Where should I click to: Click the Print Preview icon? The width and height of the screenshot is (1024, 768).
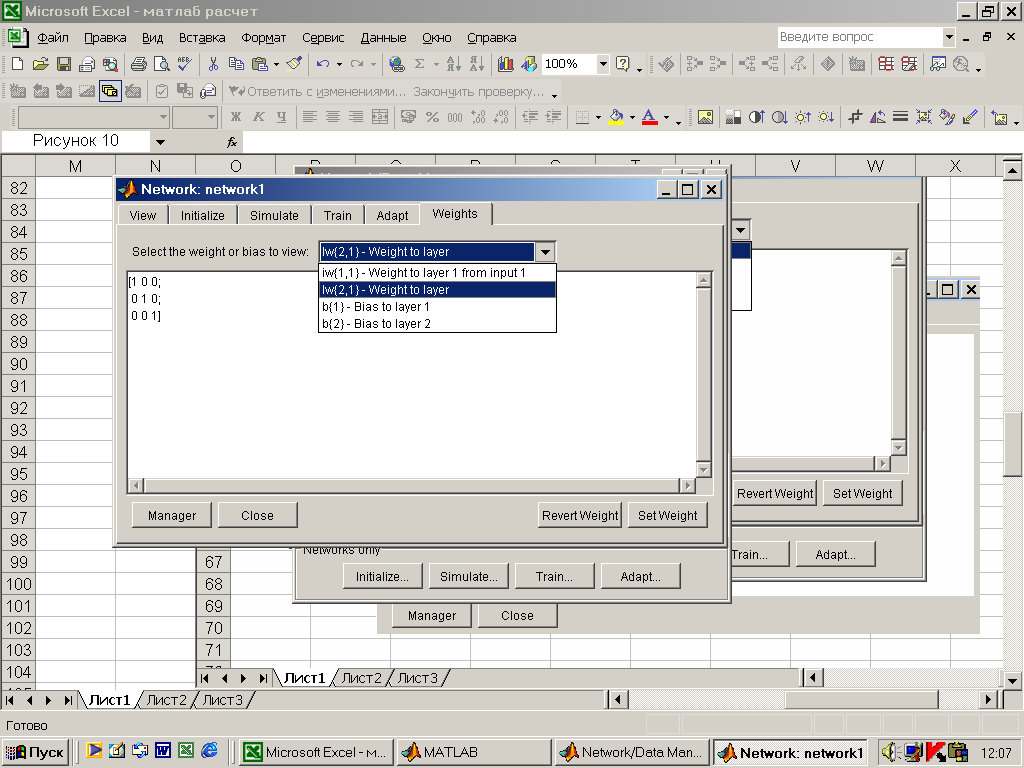coord(161,63)
